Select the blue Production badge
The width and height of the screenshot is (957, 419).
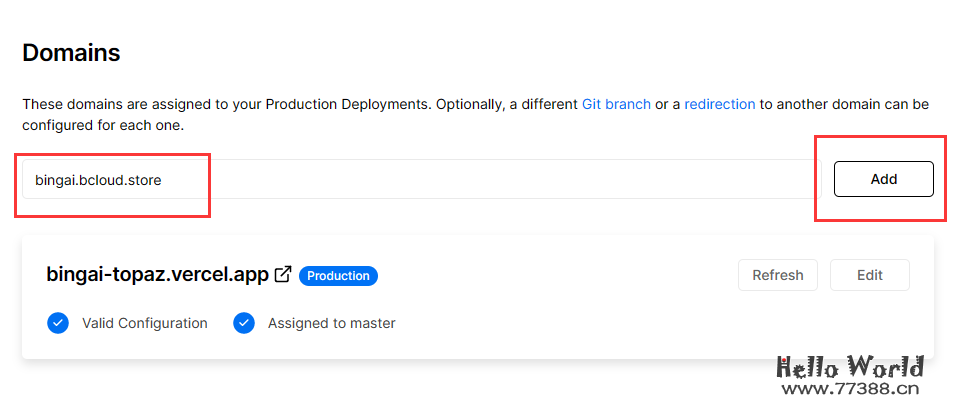coord(338,275)
